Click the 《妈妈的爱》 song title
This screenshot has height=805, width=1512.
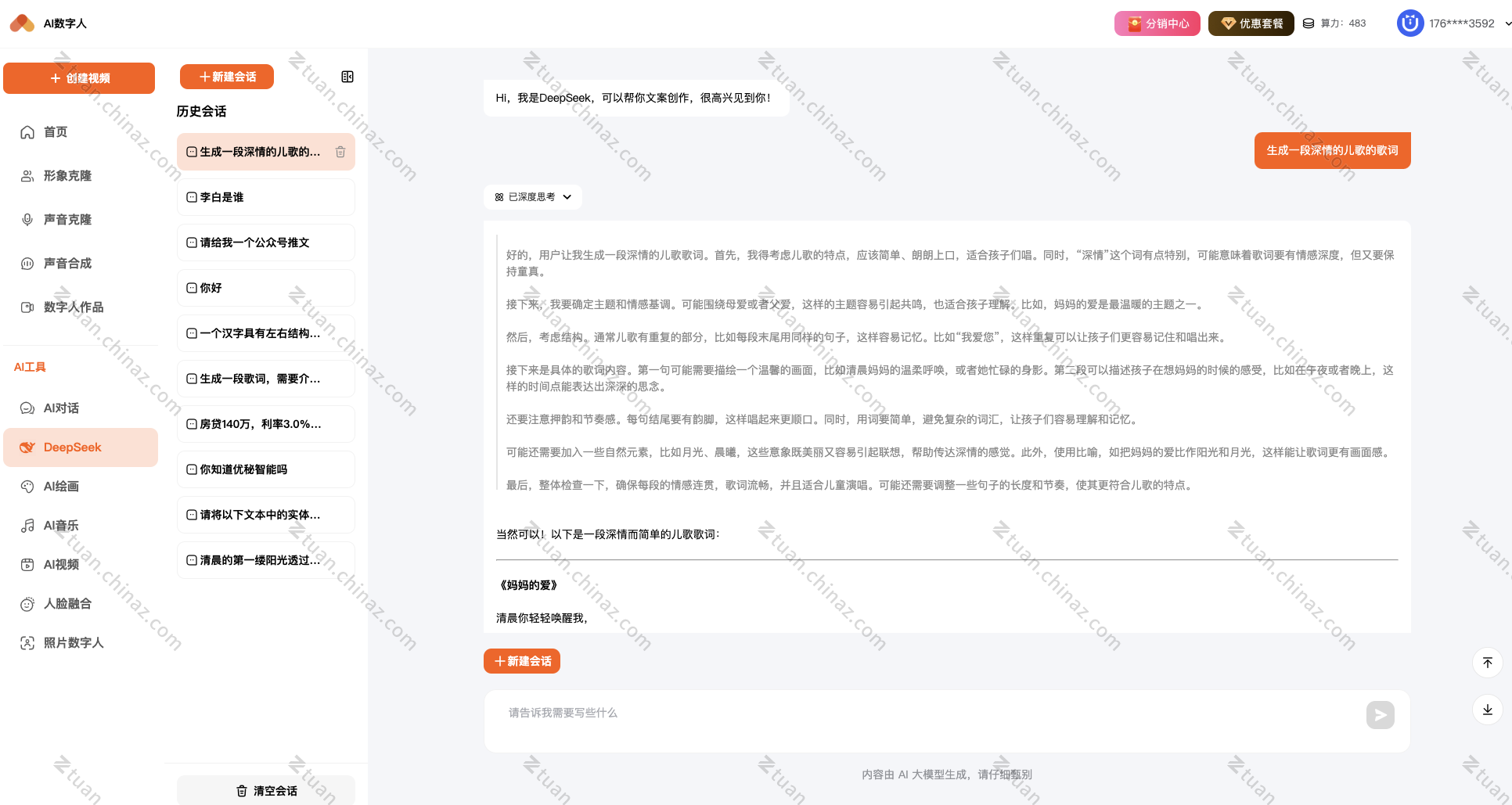529,585
